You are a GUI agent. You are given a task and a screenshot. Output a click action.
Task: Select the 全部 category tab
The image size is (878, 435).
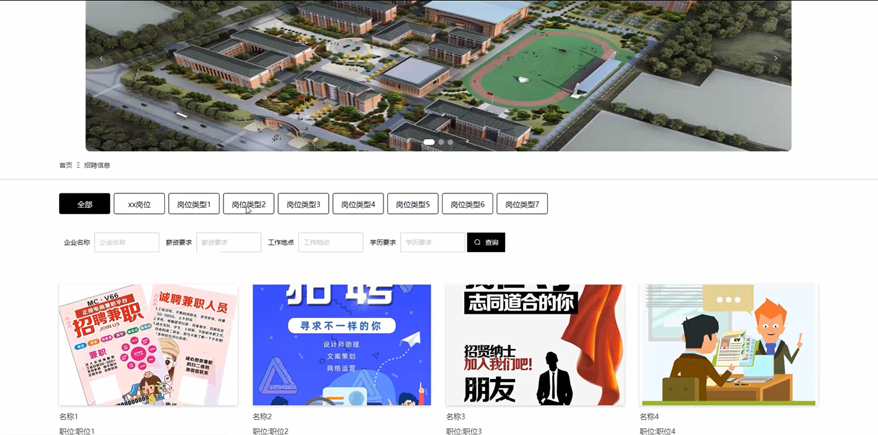point(85,204)
